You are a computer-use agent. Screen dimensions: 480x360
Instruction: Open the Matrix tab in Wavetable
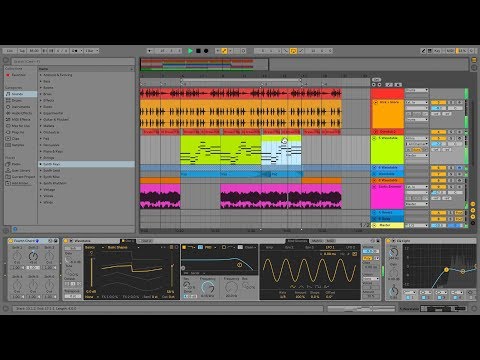(316, 241)
